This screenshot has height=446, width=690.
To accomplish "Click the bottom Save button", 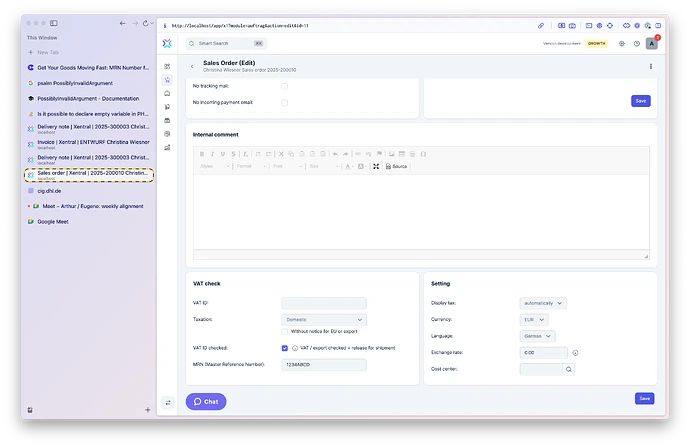I will (644, 398).
